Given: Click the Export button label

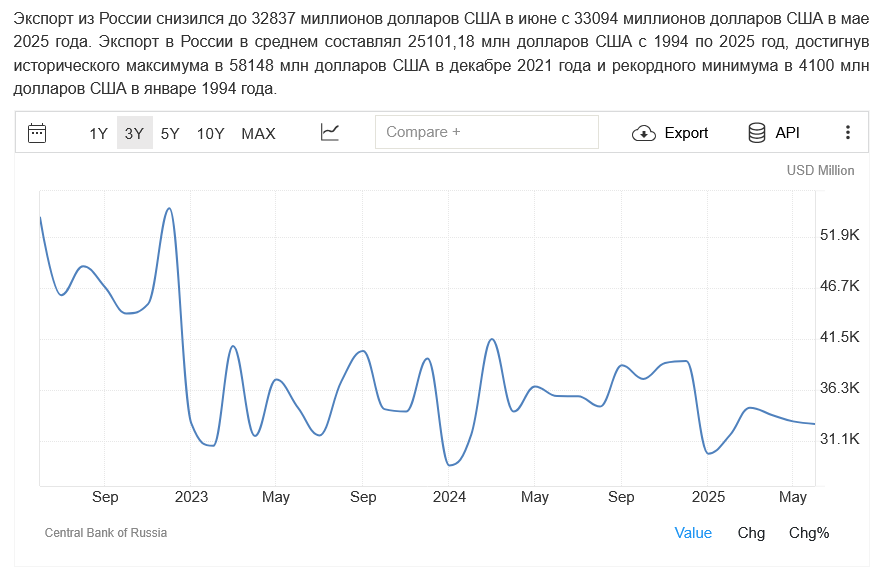Looking at the screenshot, I should pyautogui.click(x=686, y=133).
